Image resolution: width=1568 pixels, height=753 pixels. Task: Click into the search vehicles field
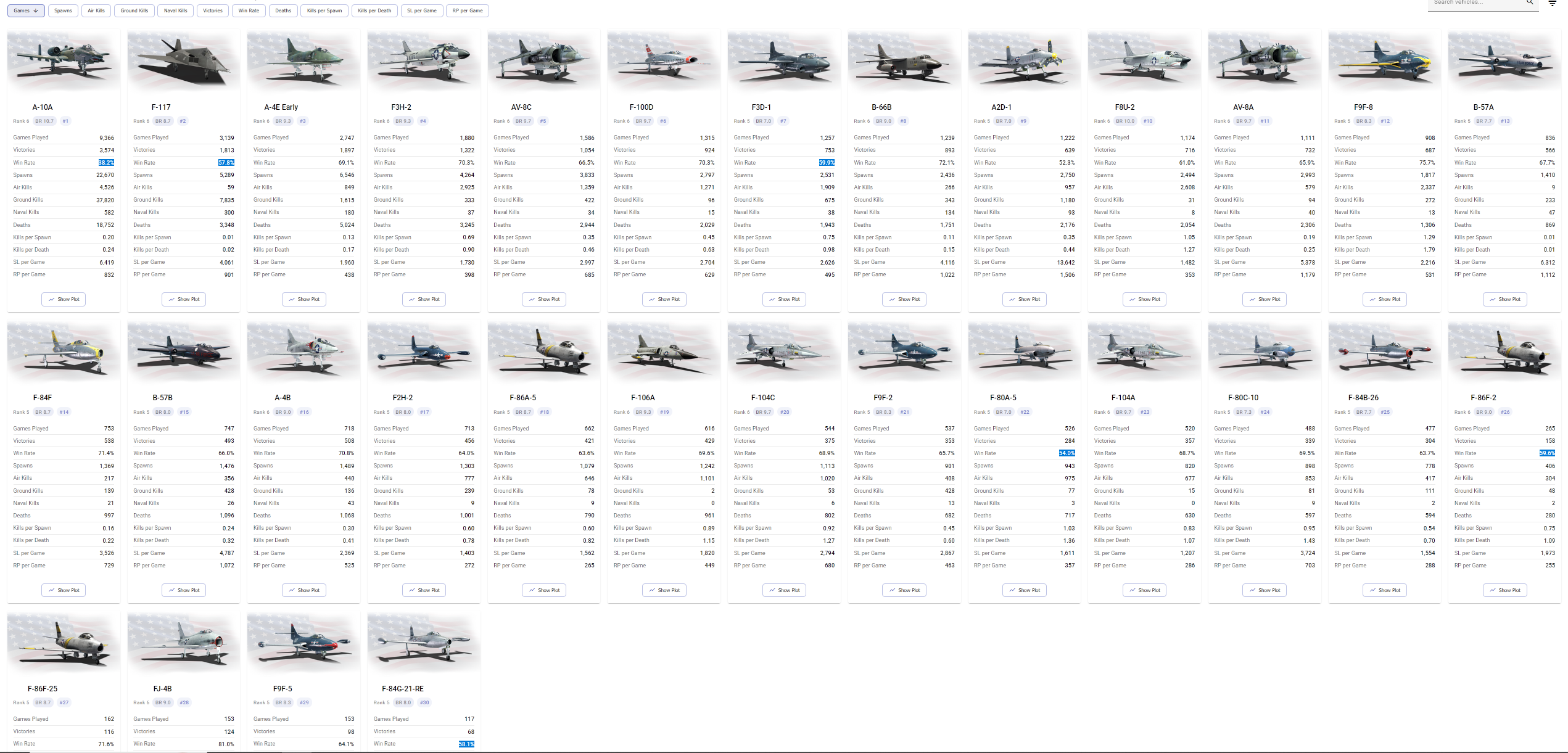click(1474, 3)
